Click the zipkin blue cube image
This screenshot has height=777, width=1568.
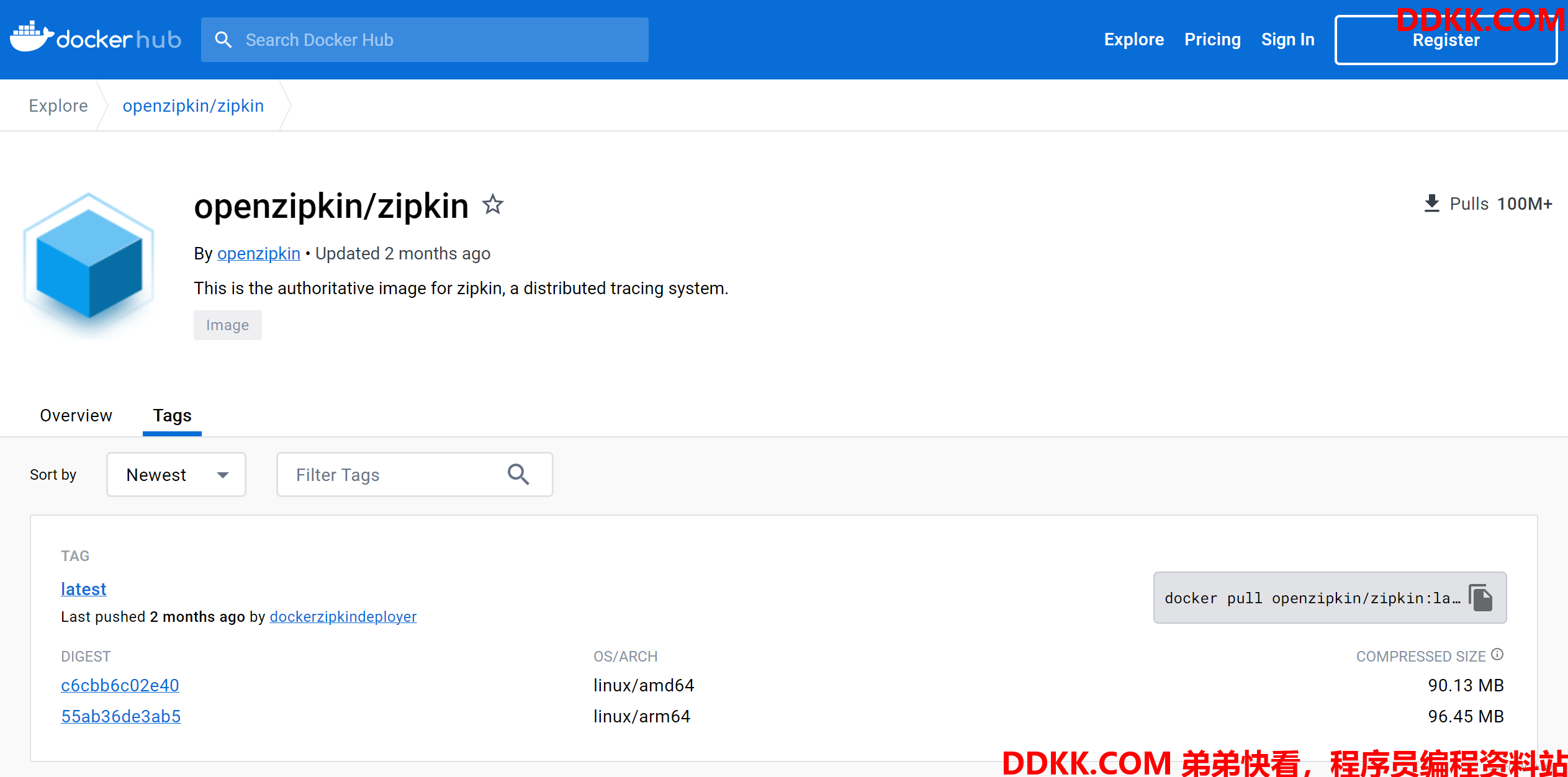click(x=89, y=266)
